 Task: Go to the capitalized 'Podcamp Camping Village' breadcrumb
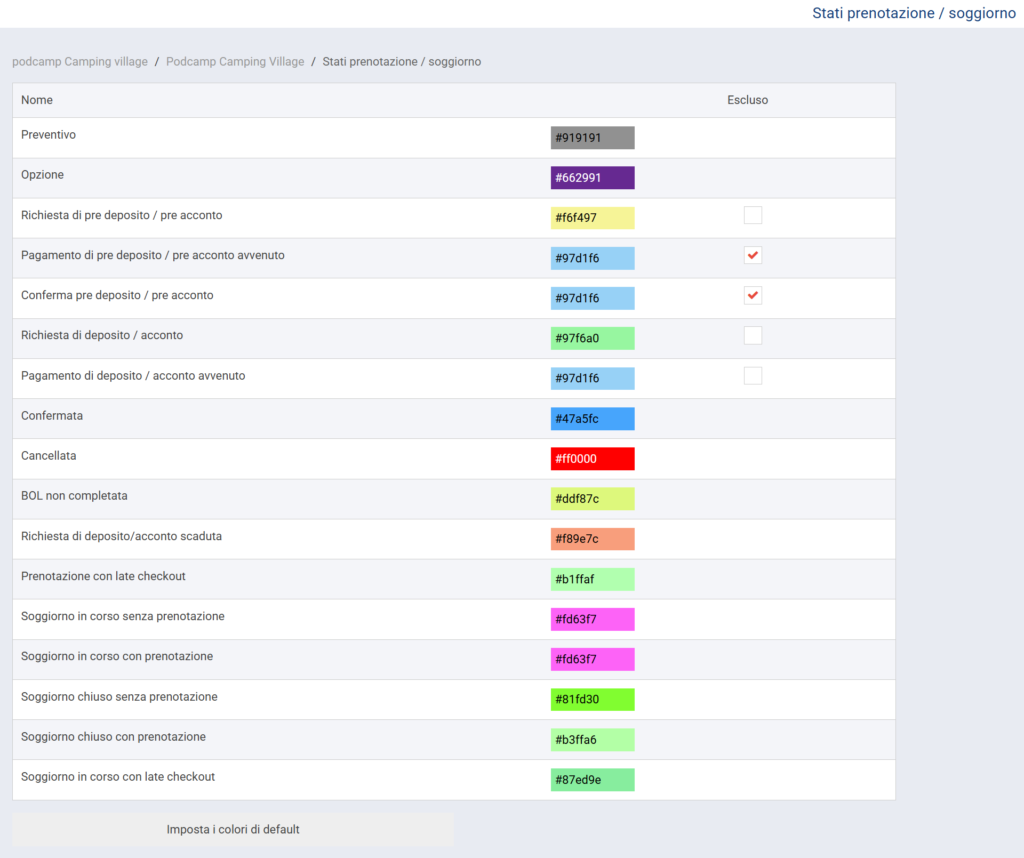coord(235,62)
